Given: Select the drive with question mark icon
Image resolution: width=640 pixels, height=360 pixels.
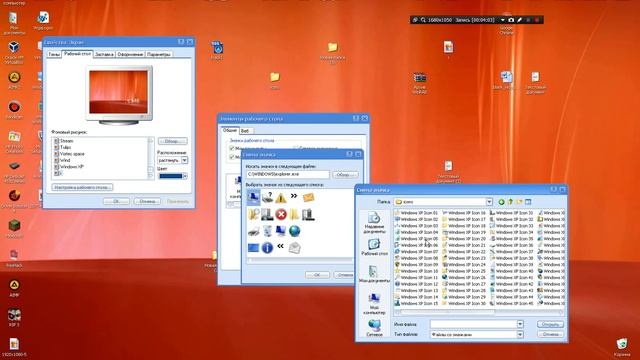Looking at the screenshot, I should [x=267, y=198].
